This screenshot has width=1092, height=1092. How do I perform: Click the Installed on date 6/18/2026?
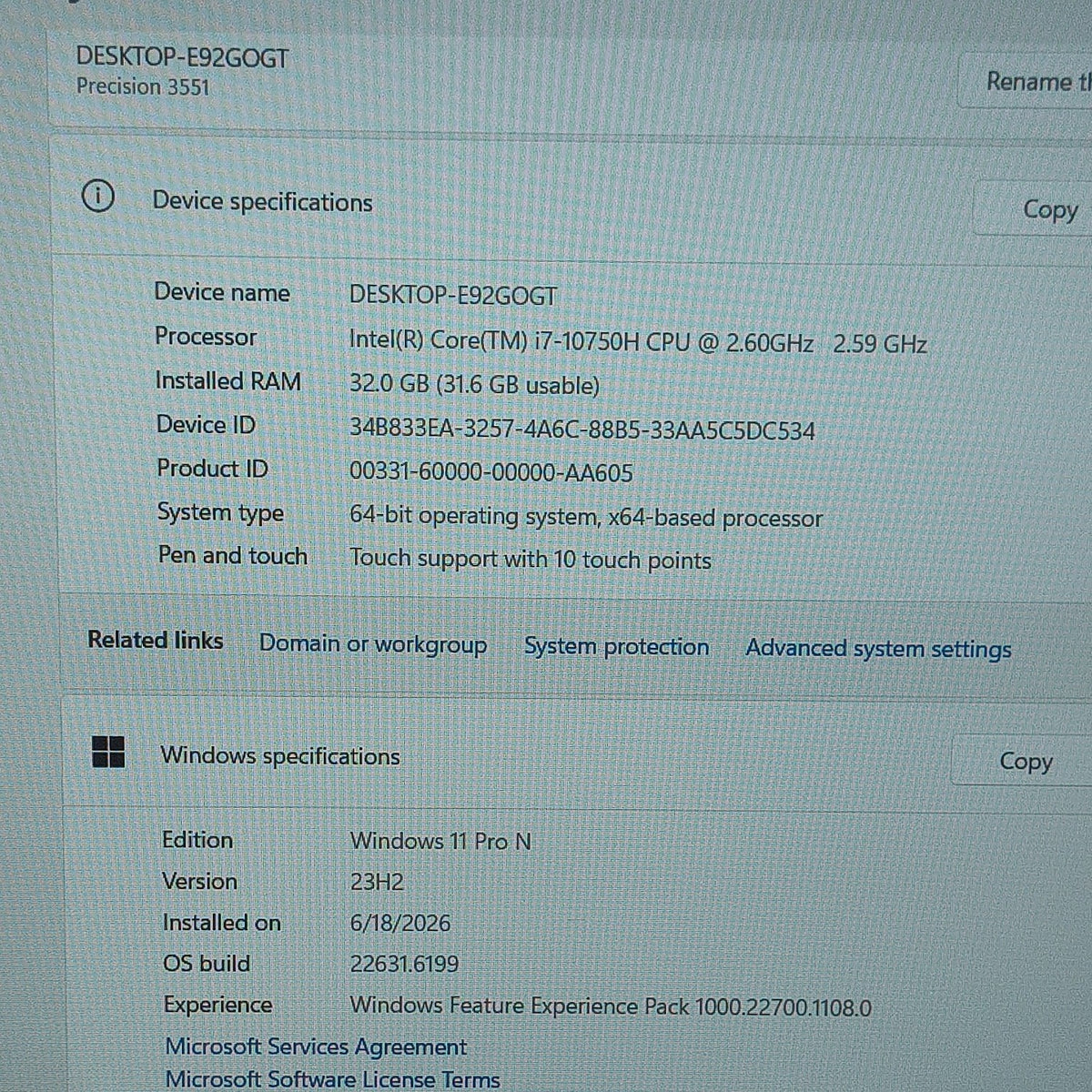[400, 923]
